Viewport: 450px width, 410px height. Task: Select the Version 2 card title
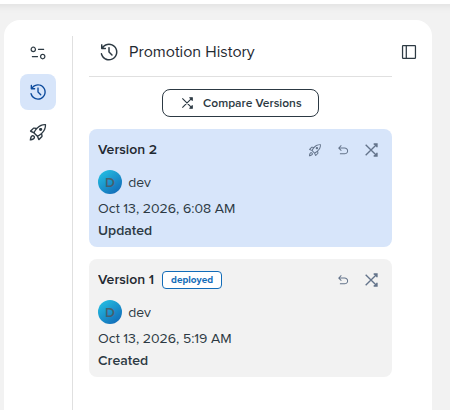pos(127,150)
